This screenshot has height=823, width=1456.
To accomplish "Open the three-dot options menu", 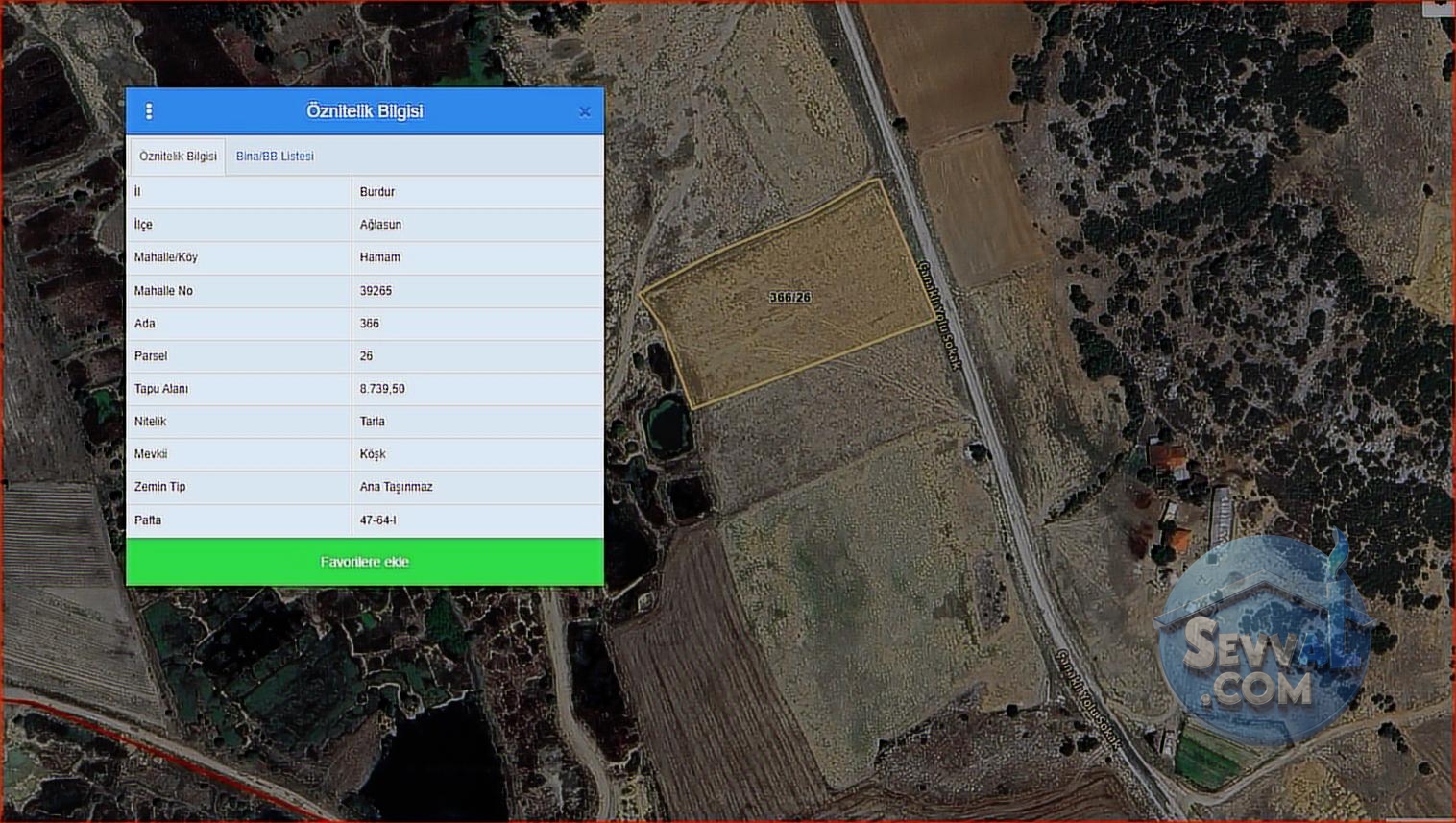I will [x=149, y=111].
